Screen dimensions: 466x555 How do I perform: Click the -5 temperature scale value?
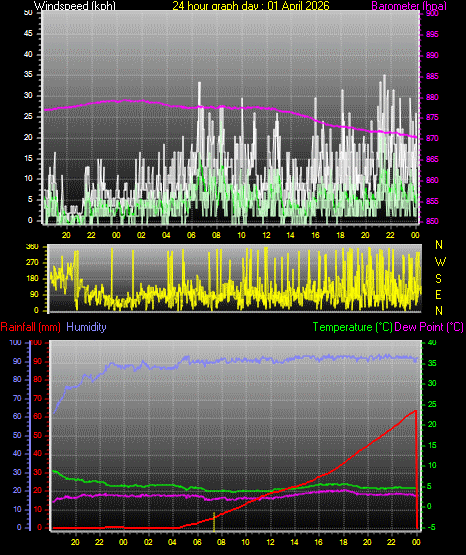(x=431, y=527)
